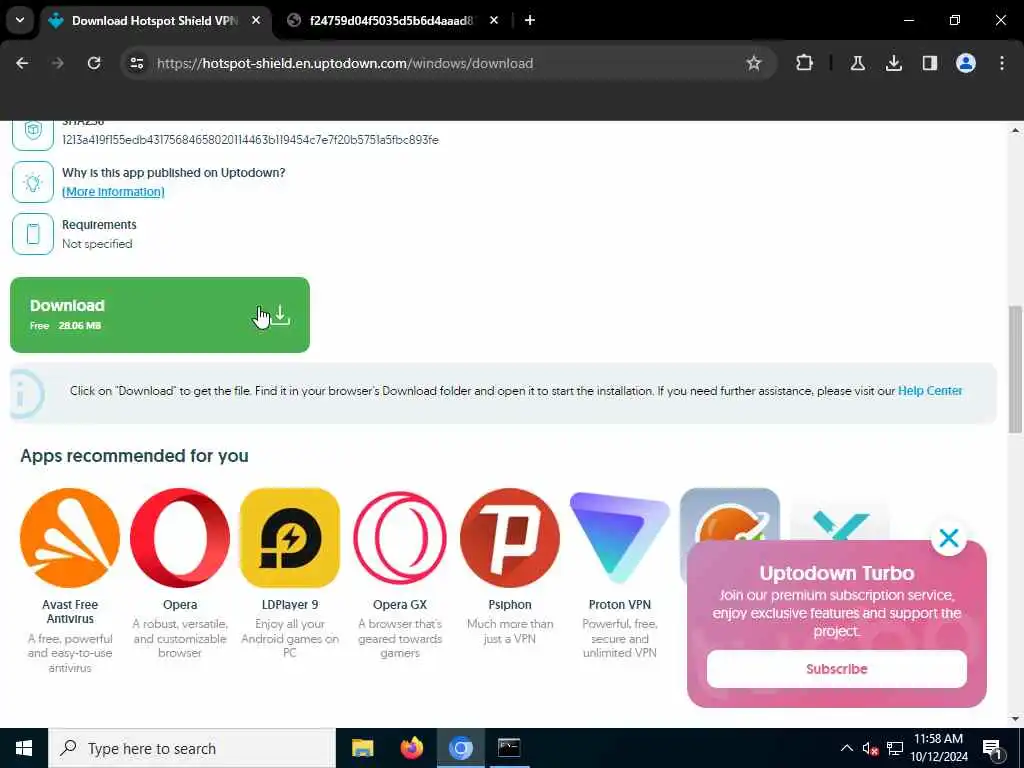Open the Windows Start menu
1024x768 pixels.
tap(24, 748)
